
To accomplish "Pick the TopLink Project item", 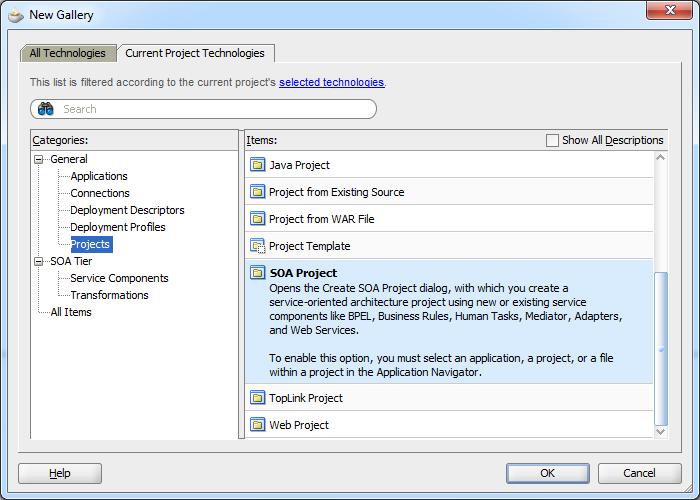I will 306,398.
